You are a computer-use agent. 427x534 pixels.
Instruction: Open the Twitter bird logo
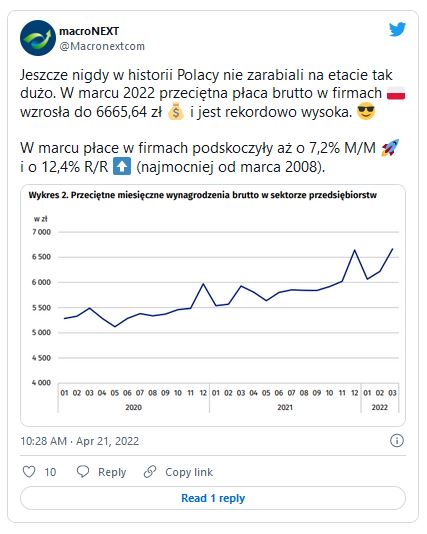click(397, 30)
